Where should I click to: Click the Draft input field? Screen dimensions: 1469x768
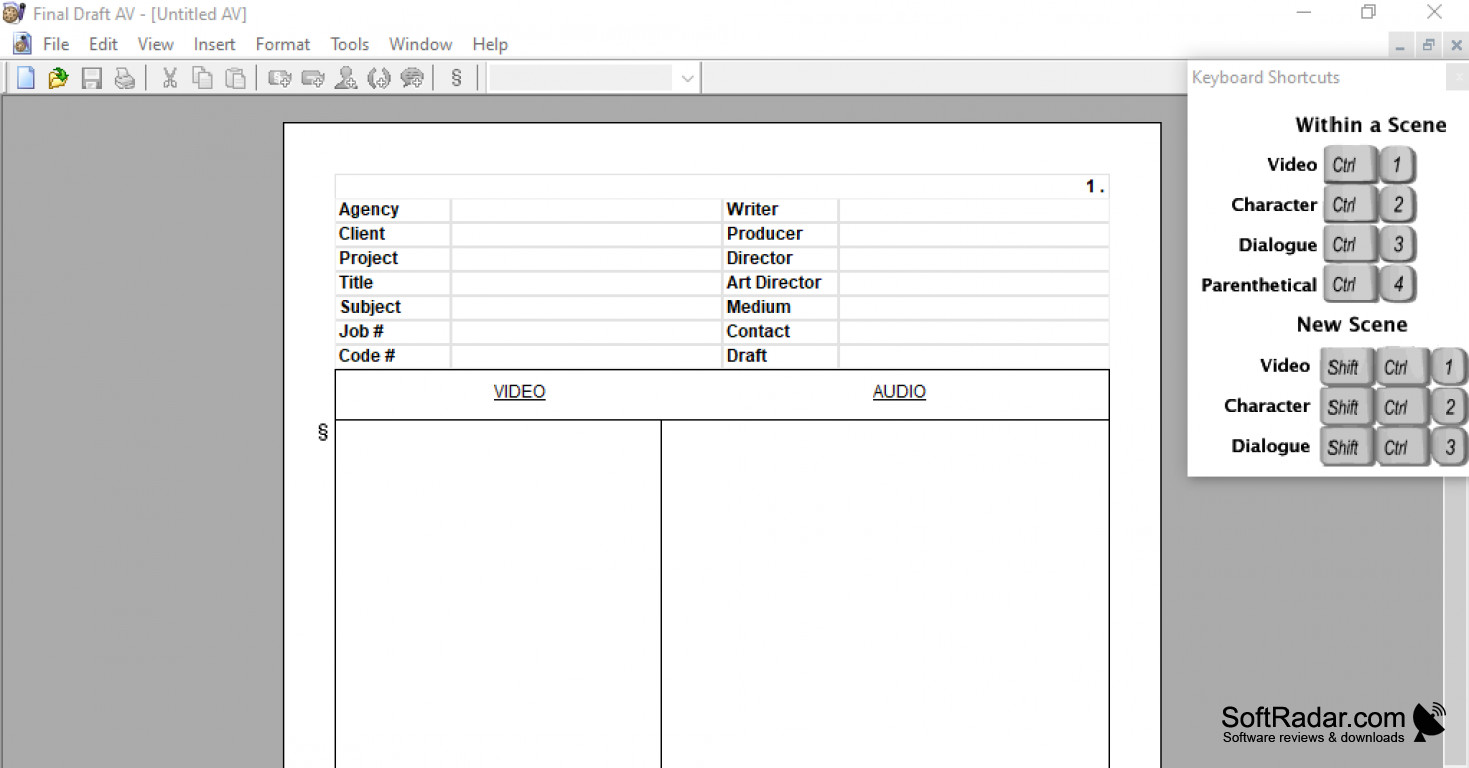click(x=974, y=356)
